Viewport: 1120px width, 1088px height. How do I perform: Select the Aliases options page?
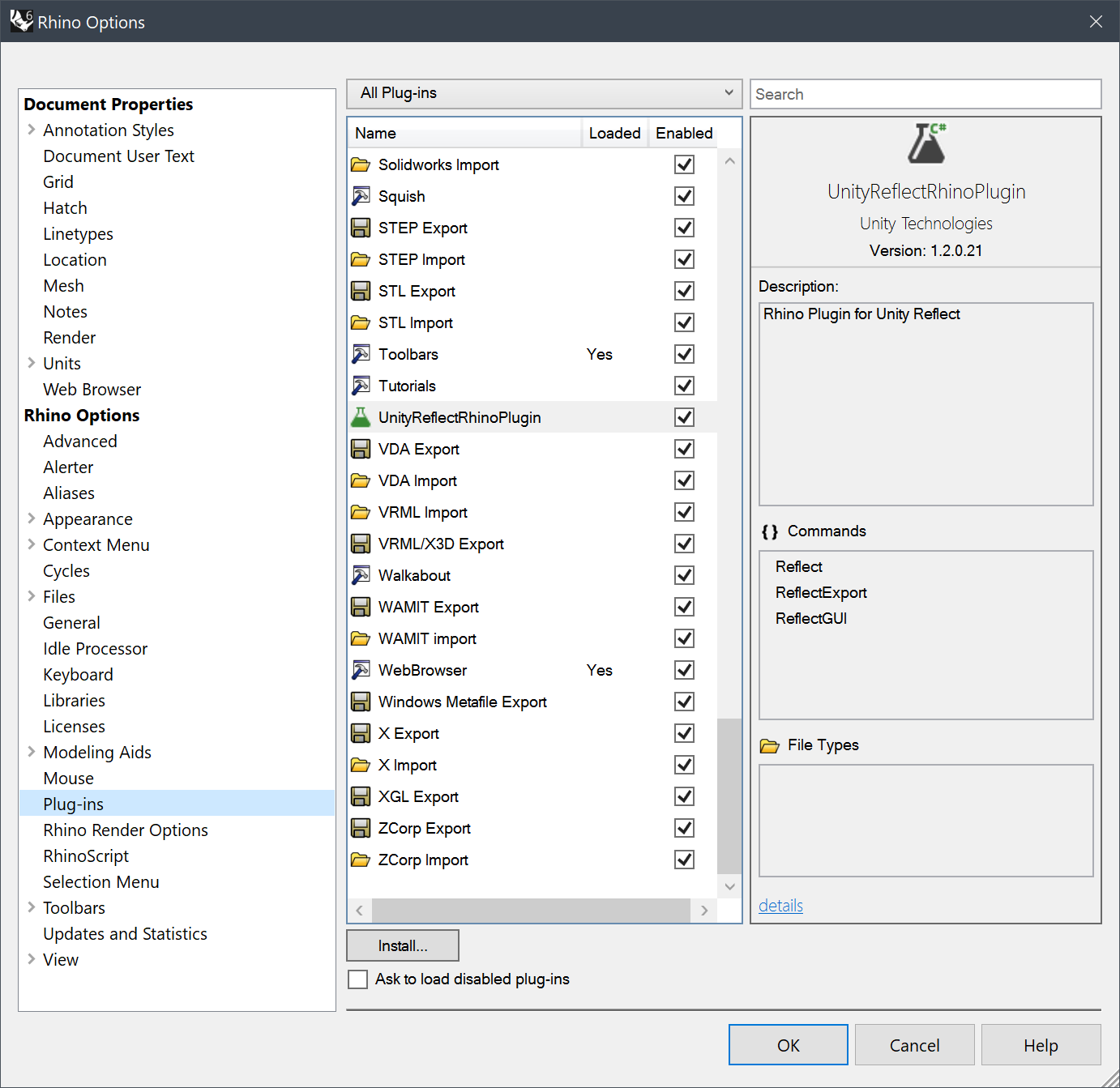tap(69, 493)
